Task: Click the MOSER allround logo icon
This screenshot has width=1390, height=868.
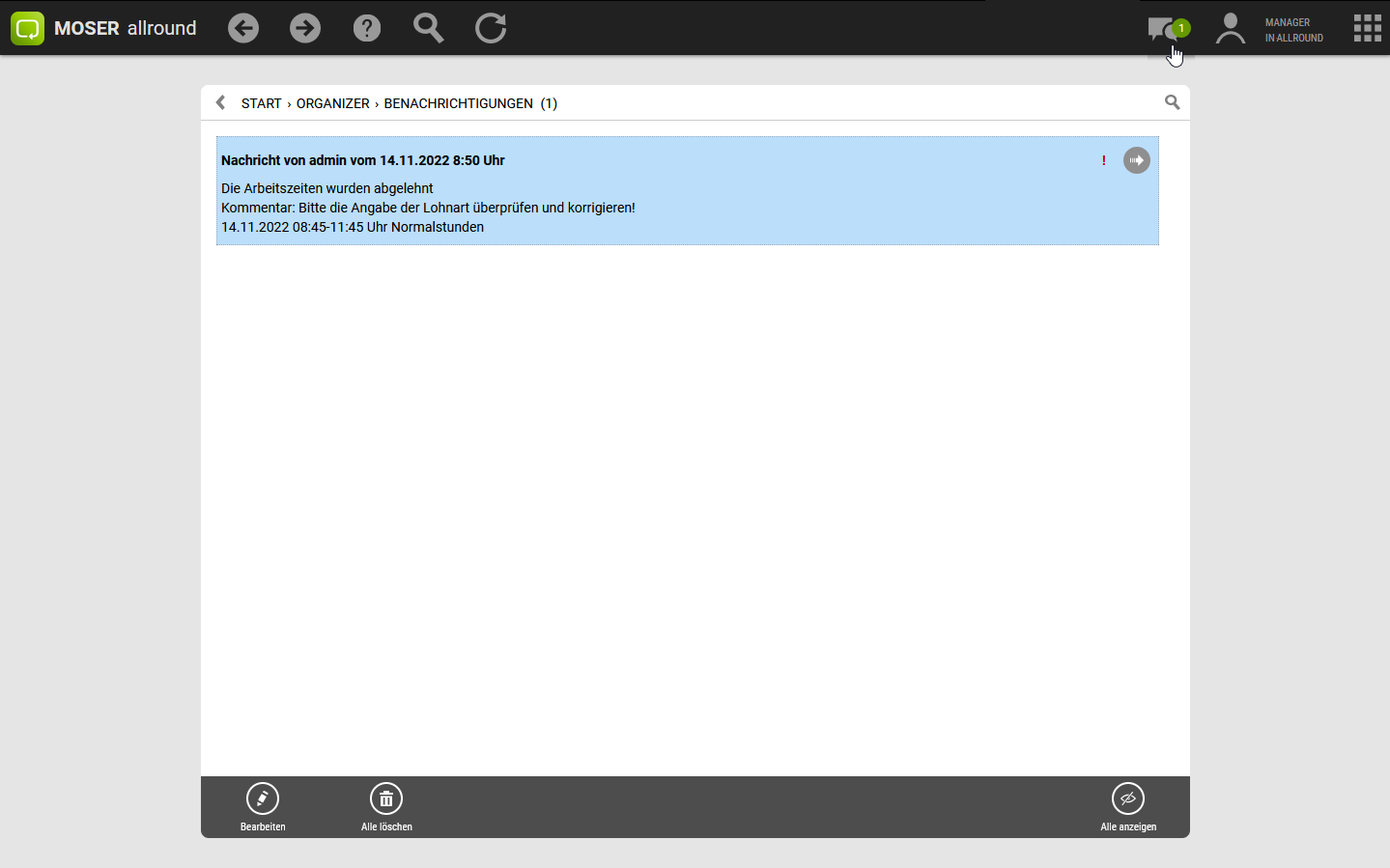Action: [27, 28]
